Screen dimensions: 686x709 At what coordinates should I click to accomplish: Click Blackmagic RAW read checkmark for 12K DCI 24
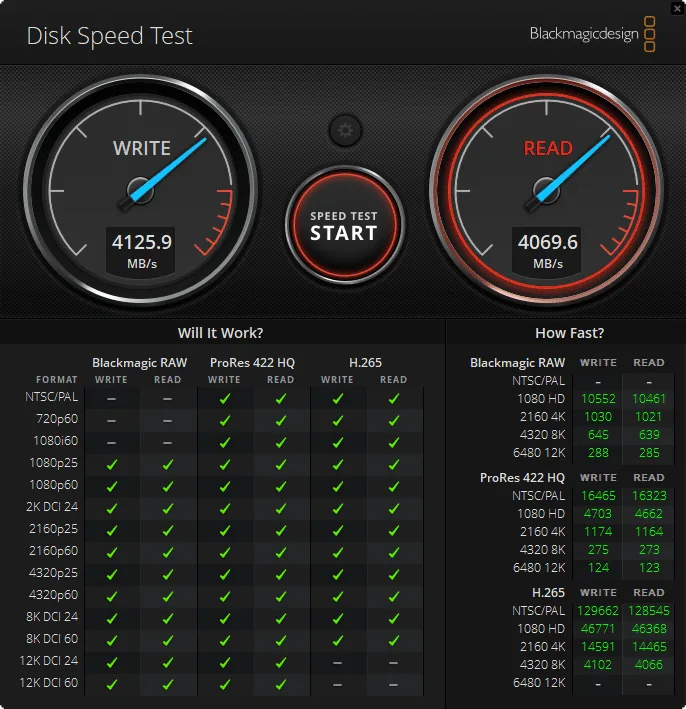tap(168, 663)
